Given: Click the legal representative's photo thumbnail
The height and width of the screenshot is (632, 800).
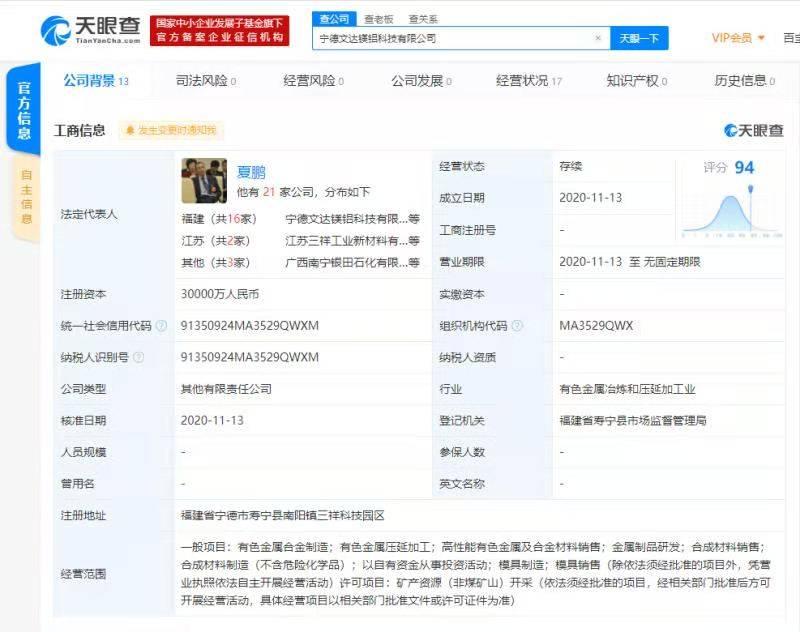Looking at the screenshot, I should pyautogui.click(x=204, y=181).
